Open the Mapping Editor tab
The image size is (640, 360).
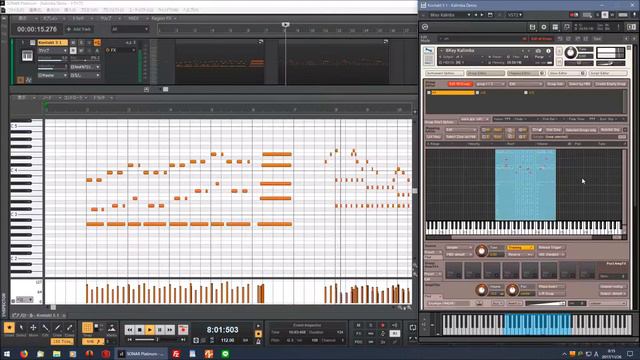tap(526, 73)
